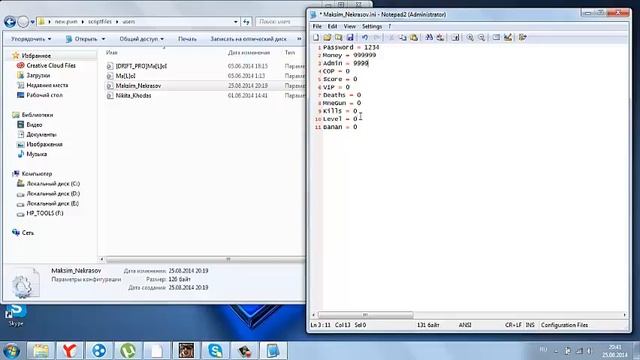
Task: Select the [DRIFT_PRO]Ma[L]oI file
Action: click(x=141, y=66)
